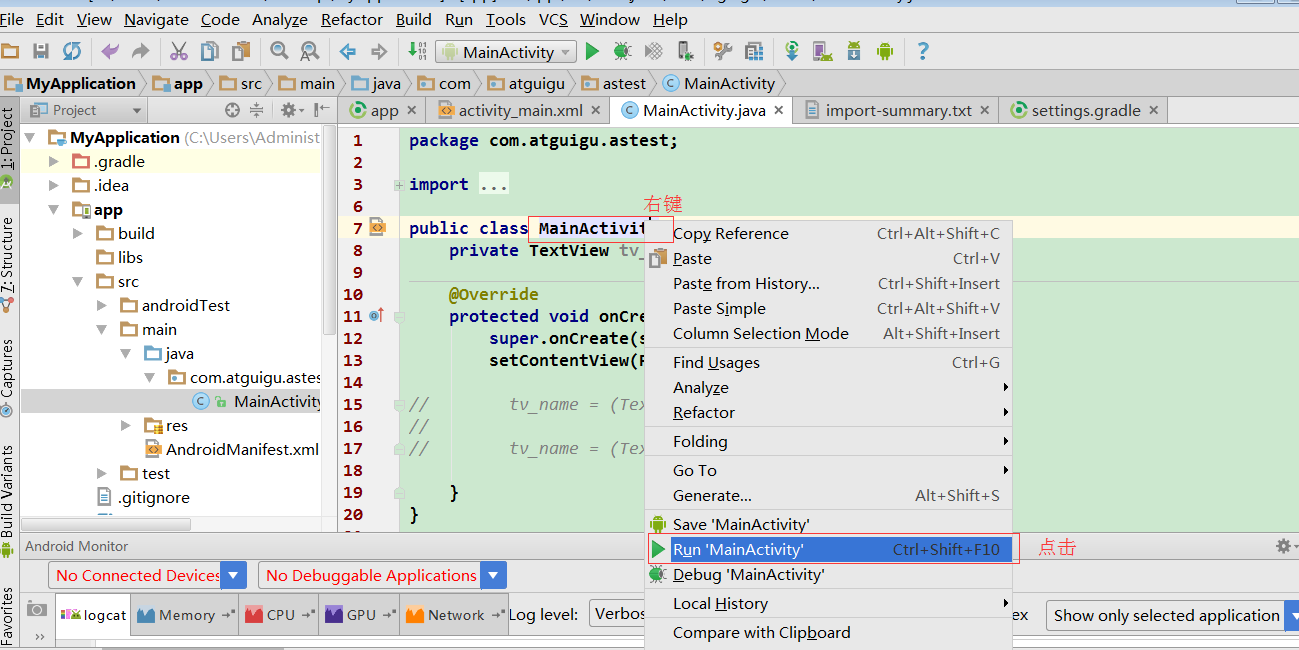
Task: Open the No Debuggable Applications dropdown
Action: pos(493,575)
